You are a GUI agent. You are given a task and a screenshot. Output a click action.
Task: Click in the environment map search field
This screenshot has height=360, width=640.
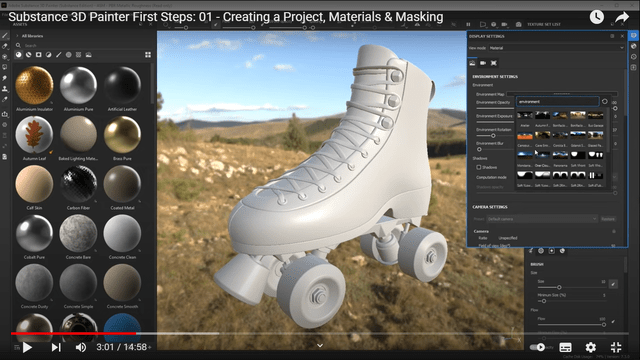(x=558, y=102)
